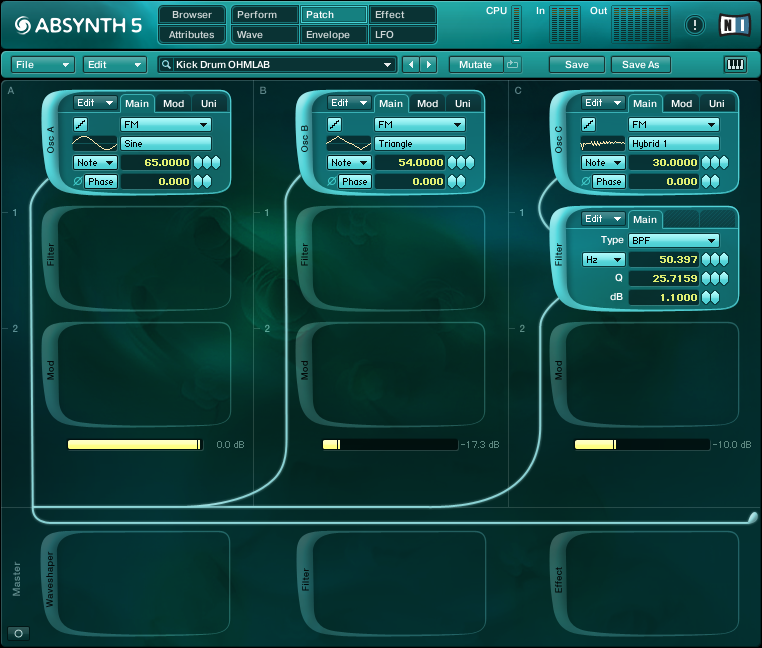
Task: Toggle Osc C Phase button
Action: 609,181
